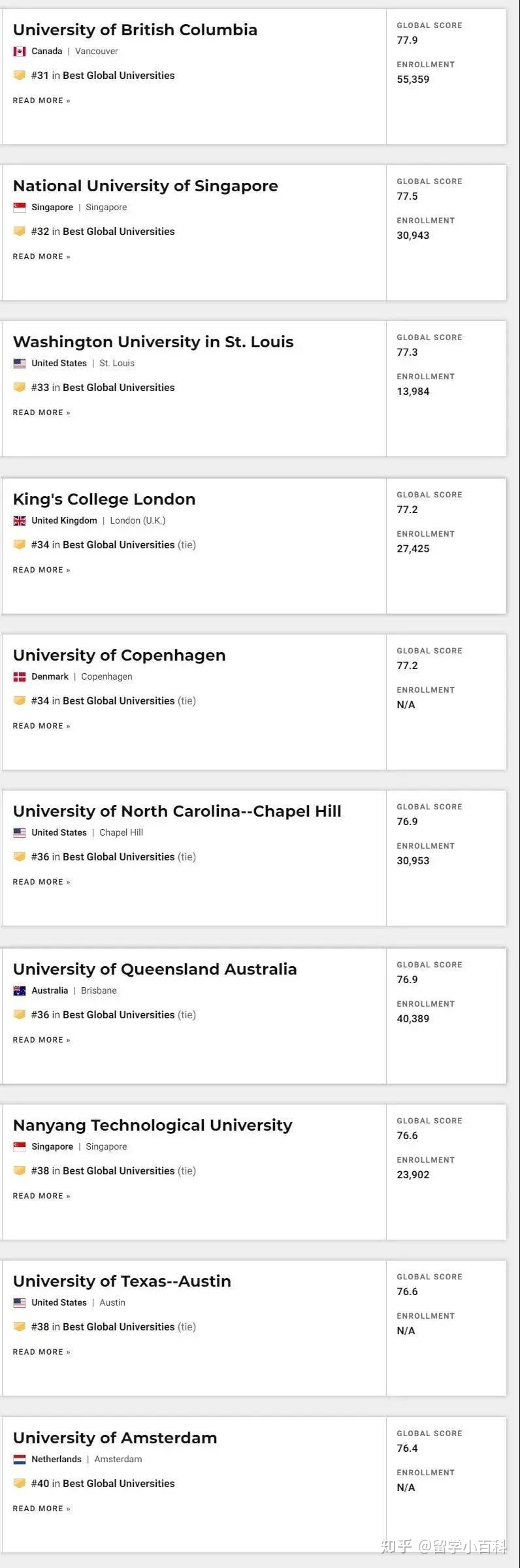
Task: Click the #40 ranking badge icon
Action: tap(20, 1483)
